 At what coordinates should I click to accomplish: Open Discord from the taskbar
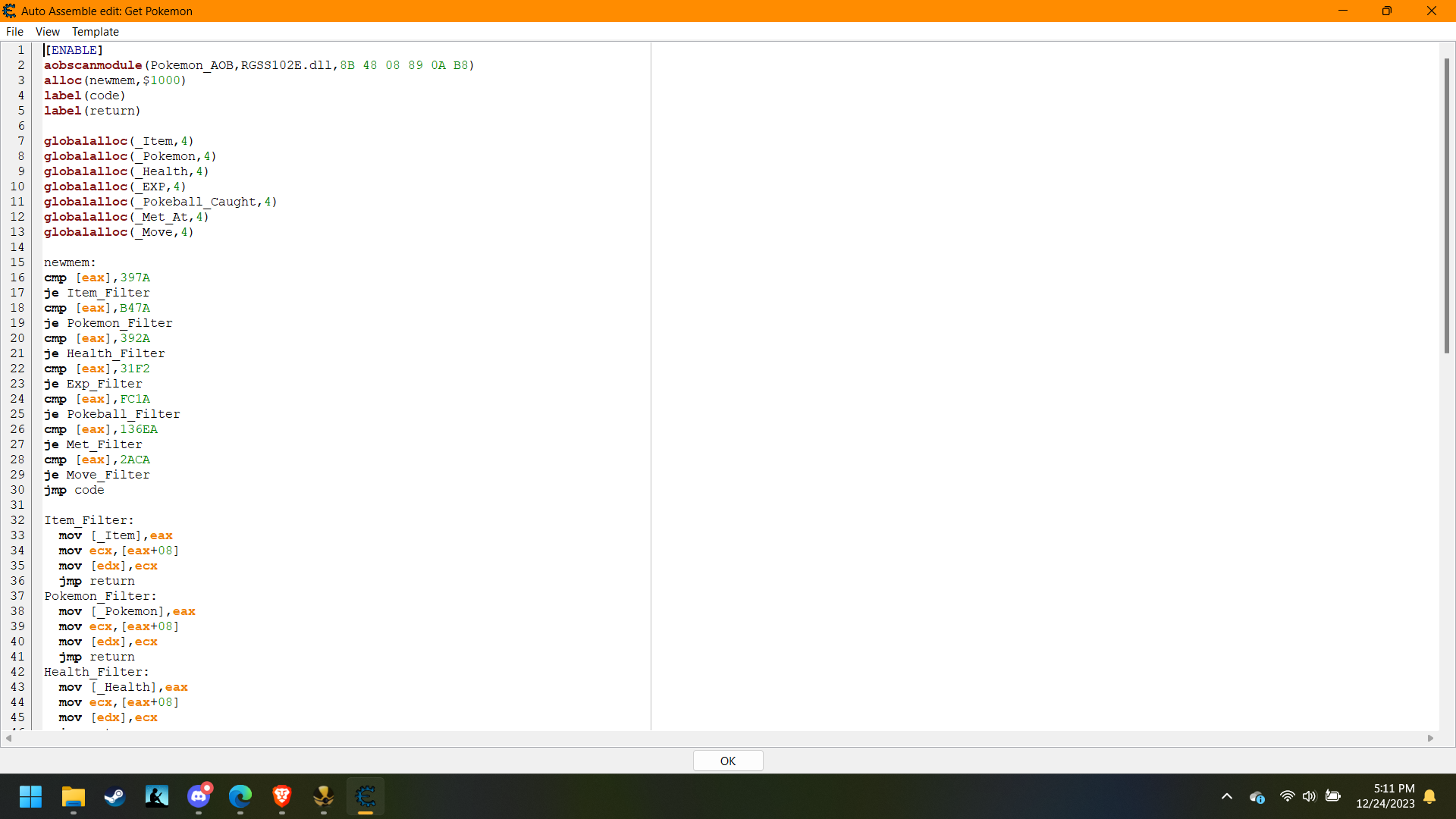(199, 797)
